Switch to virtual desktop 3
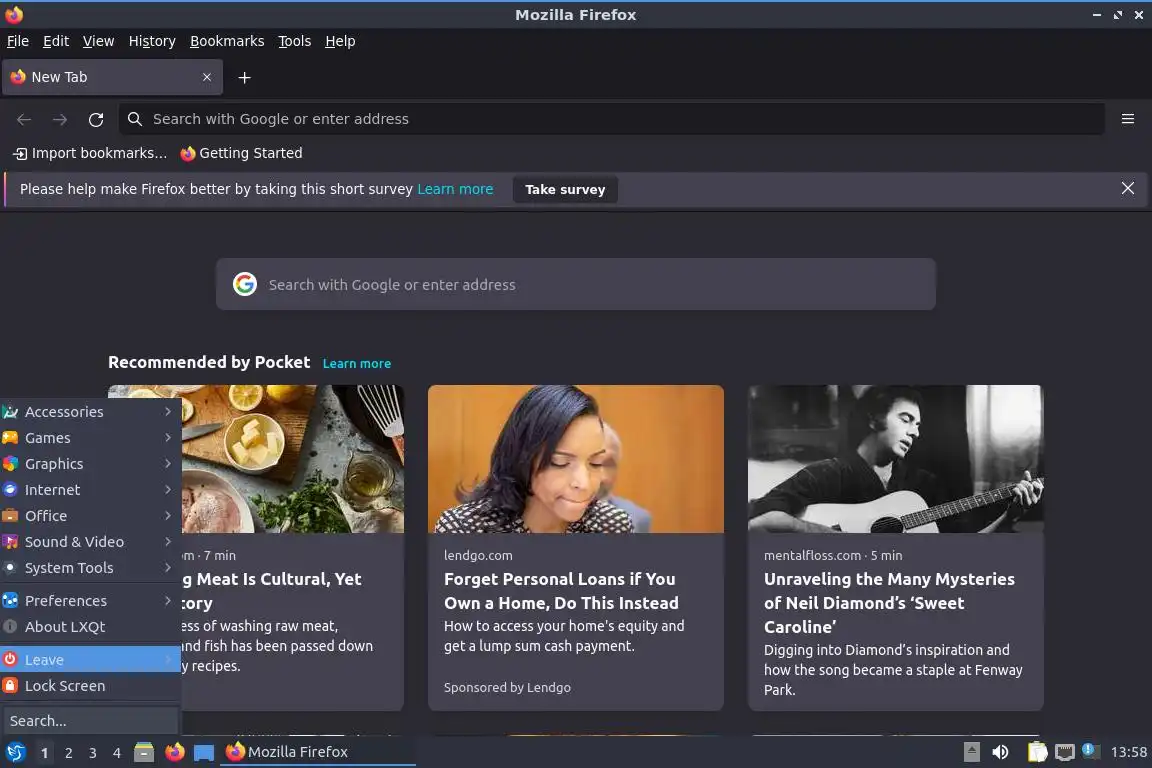The height and width of the screenshot is (768, 1152). tap(93, 753)
